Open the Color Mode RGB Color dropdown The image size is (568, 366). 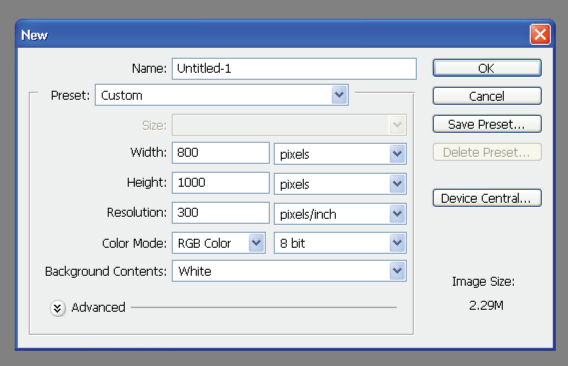pyautogui.click(x=219, y=243)
